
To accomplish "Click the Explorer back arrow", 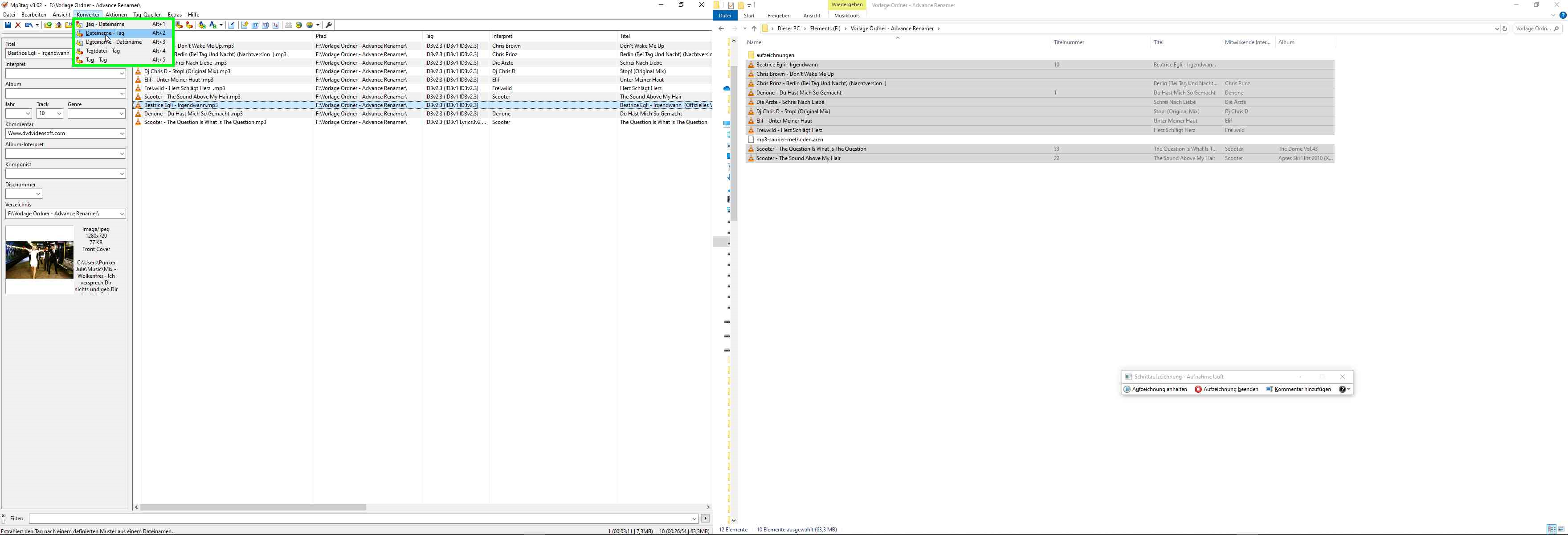I will click(721, 29).
